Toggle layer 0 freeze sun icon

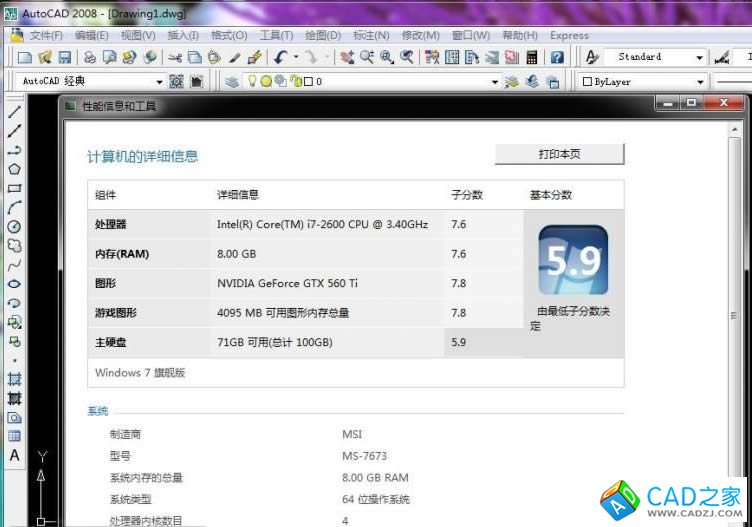[266, 82]
